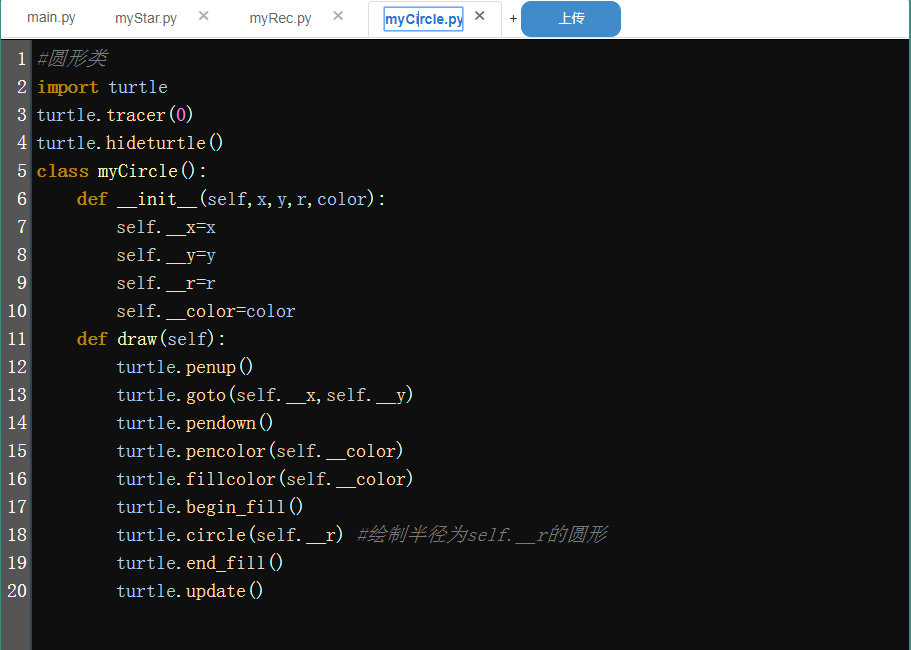Click line number 11 in gutter
911x650 pixels.
17,339
